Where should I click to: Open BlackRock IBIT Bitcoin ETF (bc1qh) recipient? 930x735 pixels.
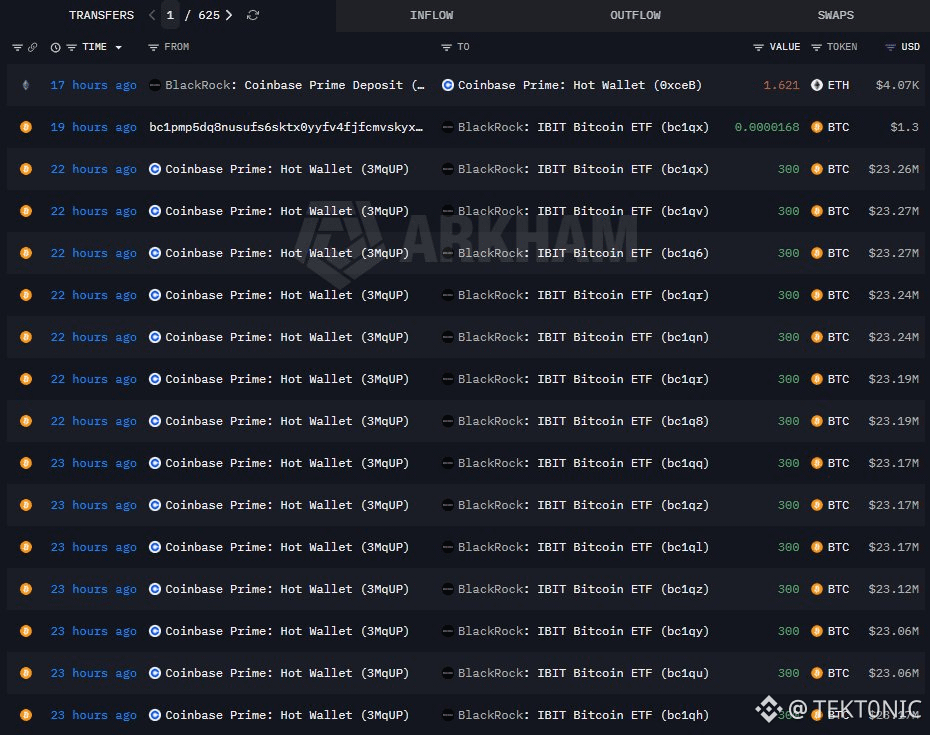click(x=583, y=715)
